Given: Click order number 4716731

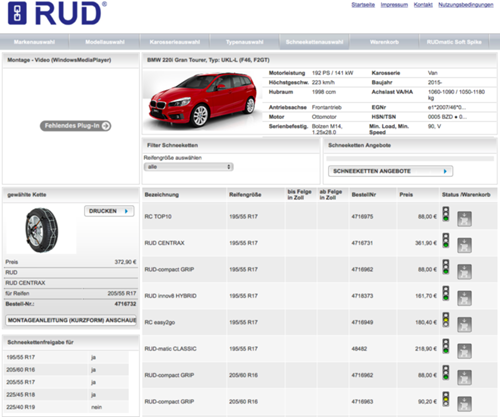Looking at the screenshot, I should (362, 243).
